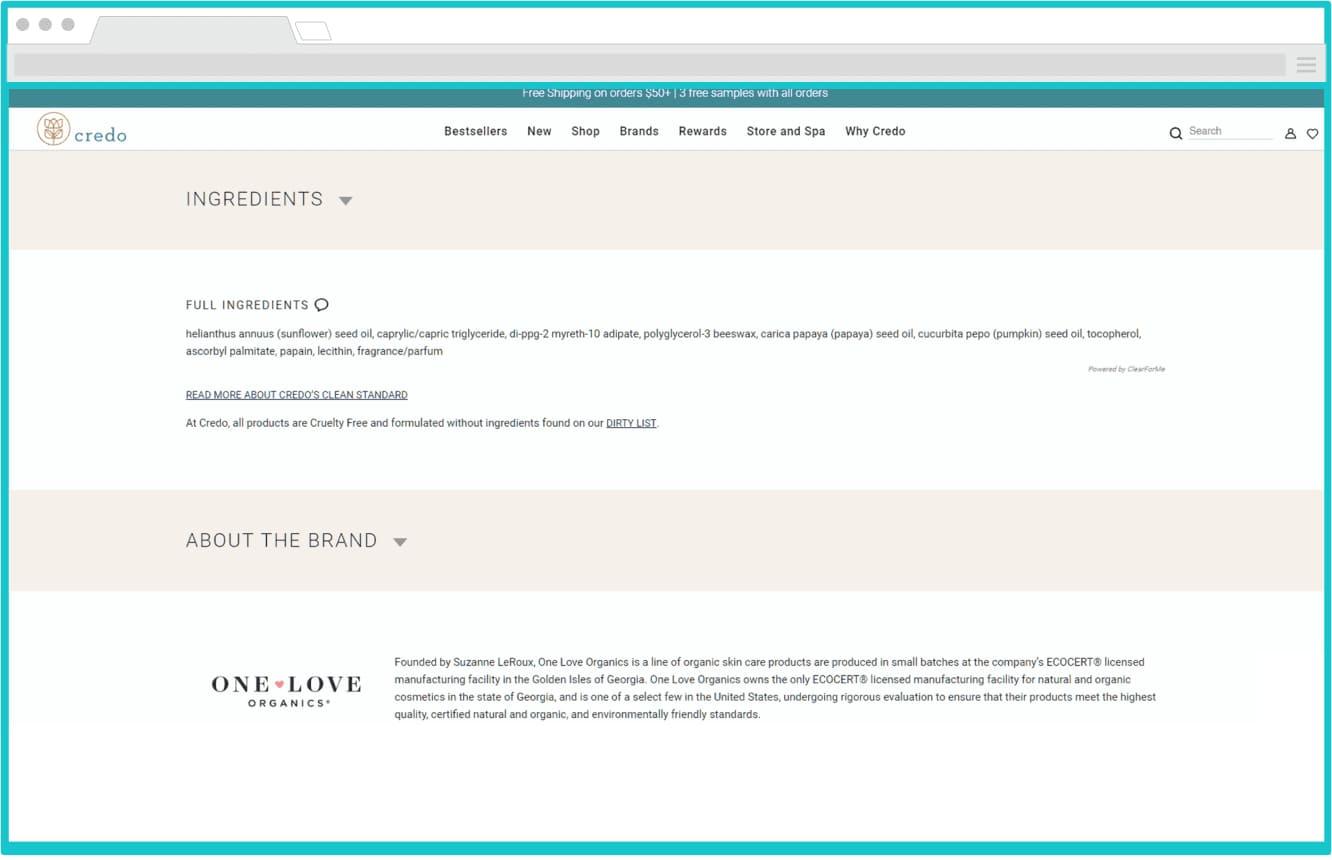Click the Full Ingredients label
The image size is (1332, 860).
(247, 305)
